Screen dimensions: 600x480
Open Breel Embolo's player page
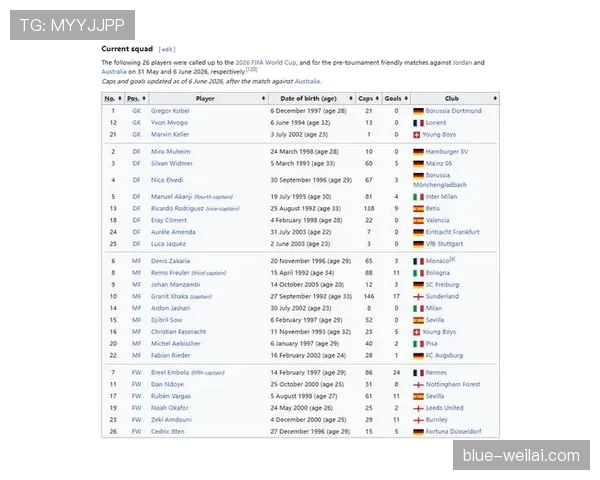[x=170, y=372]
